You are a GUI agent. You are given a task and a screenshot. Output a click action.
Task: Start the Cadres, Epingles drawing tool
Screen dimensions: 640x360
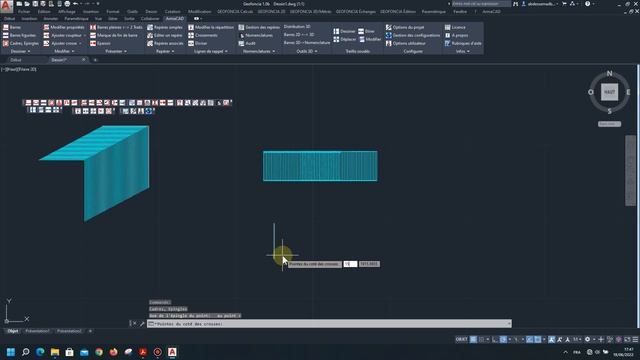click(20, 43)
